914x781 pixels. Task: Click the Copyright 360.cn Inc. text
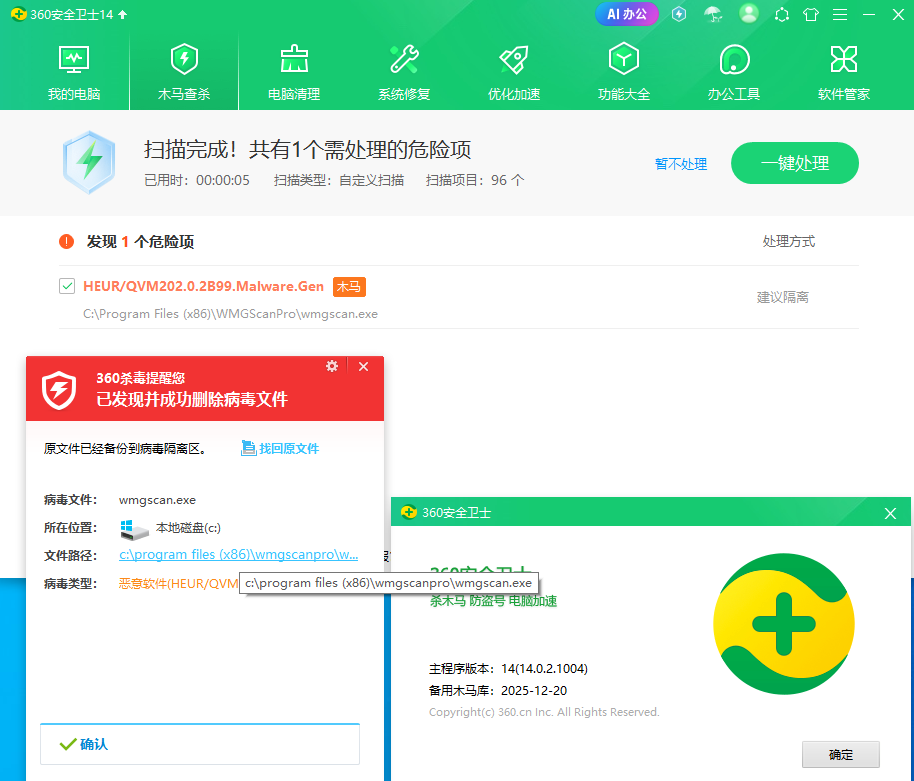pos(544,712)
